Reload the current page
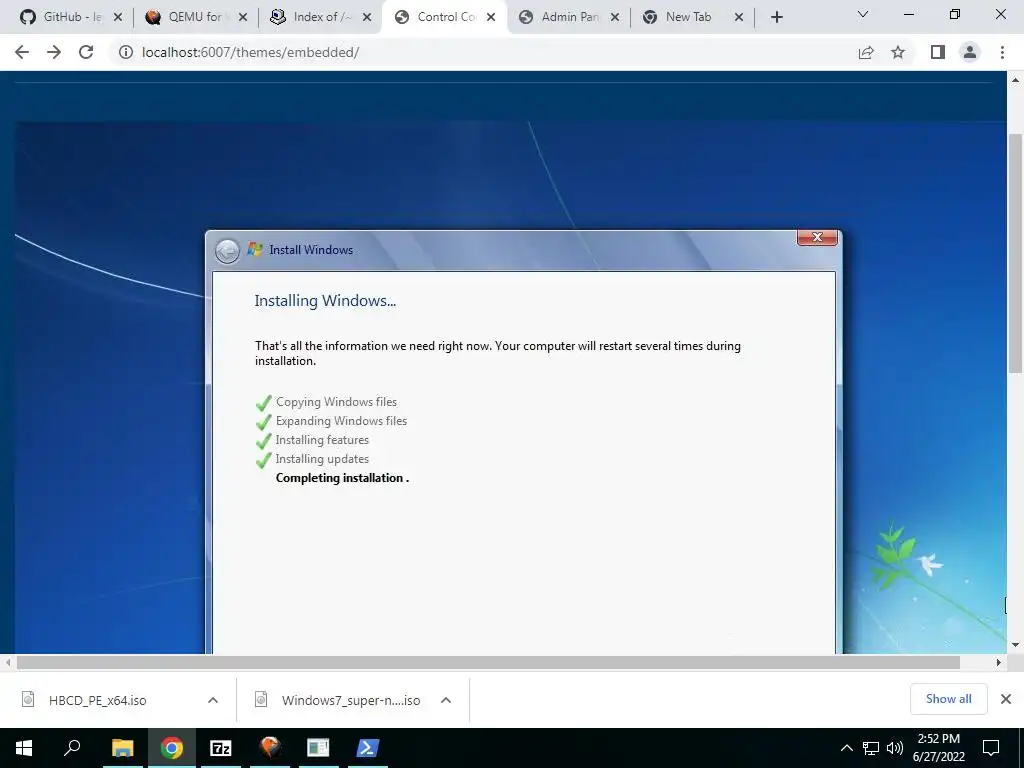The height and width of the screenshot is (768, 1024). 86,52
